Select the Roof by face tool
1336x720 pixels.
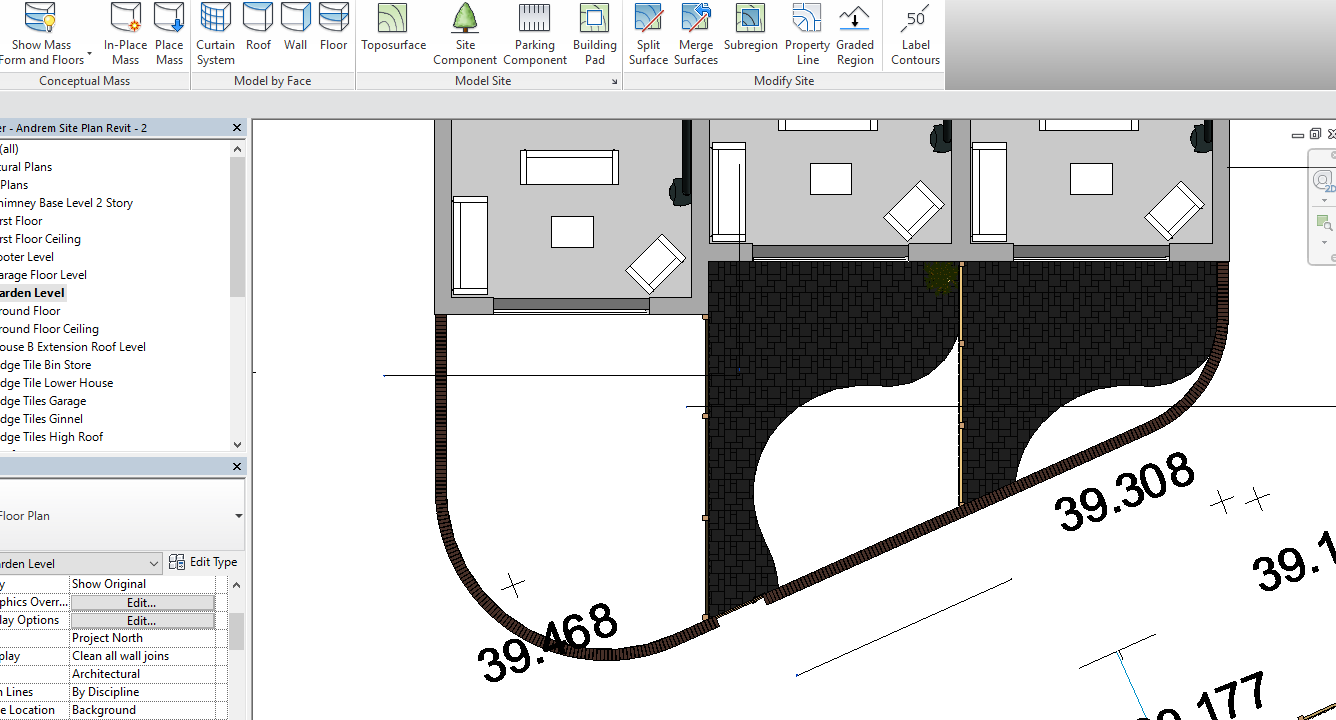click(258, 28)
